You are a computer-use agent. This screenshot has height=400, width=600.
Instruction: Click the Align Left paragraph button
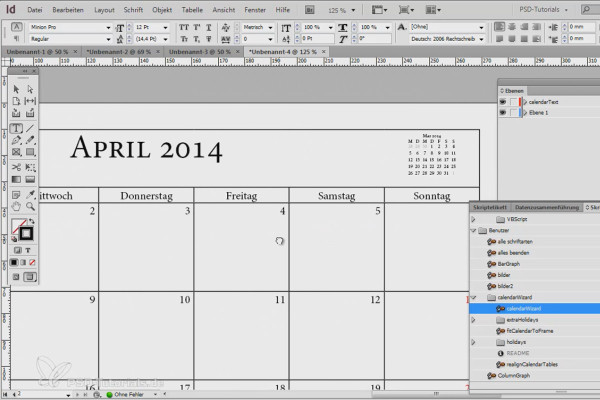(499, 27)
